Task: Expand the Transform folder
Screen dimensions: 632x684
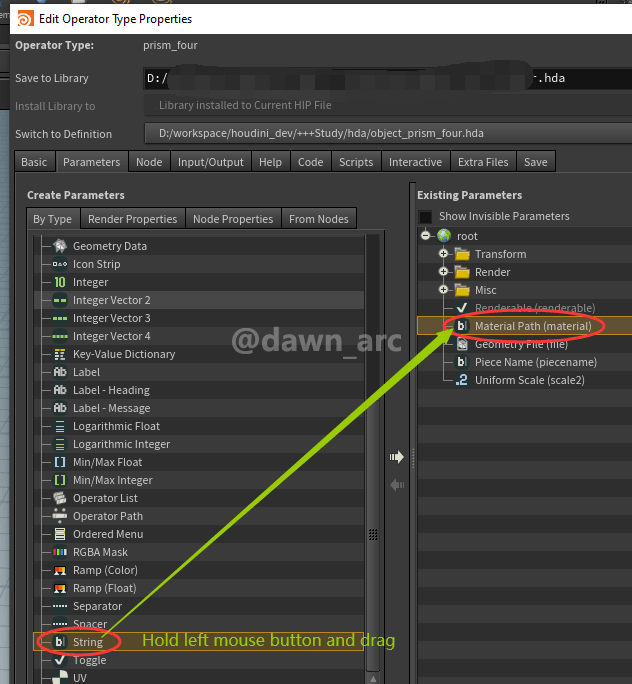Action: [x=443, y=254]
